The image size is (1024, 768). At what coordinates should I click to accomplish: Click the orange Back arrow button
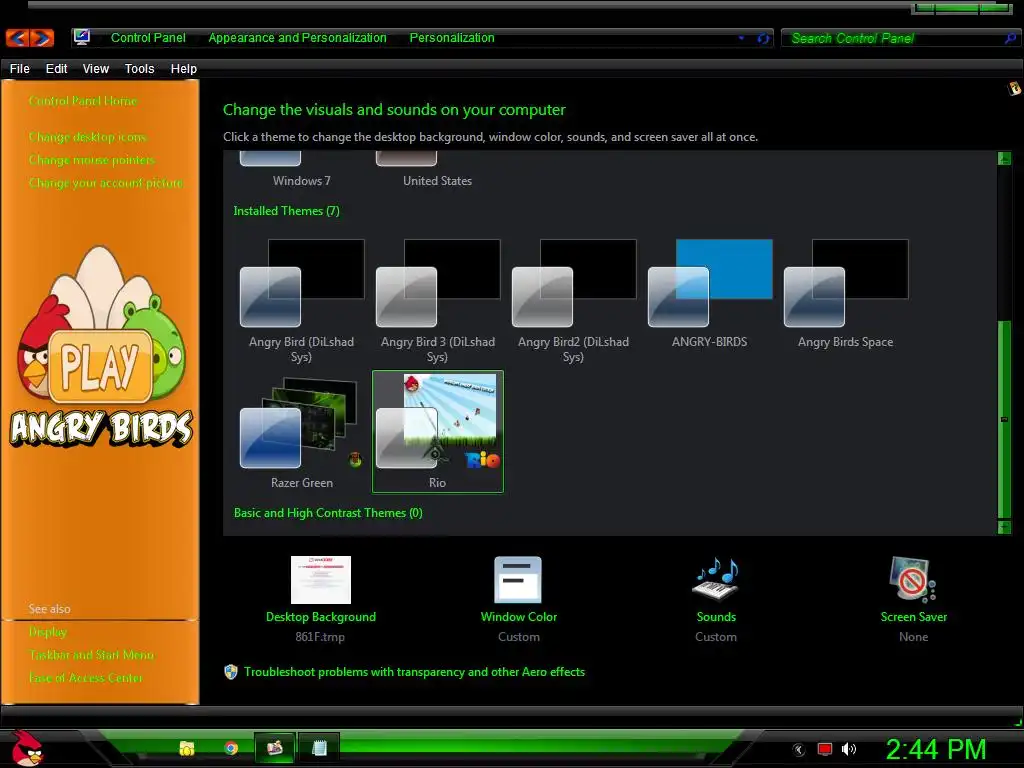click(x=18, y=38)
